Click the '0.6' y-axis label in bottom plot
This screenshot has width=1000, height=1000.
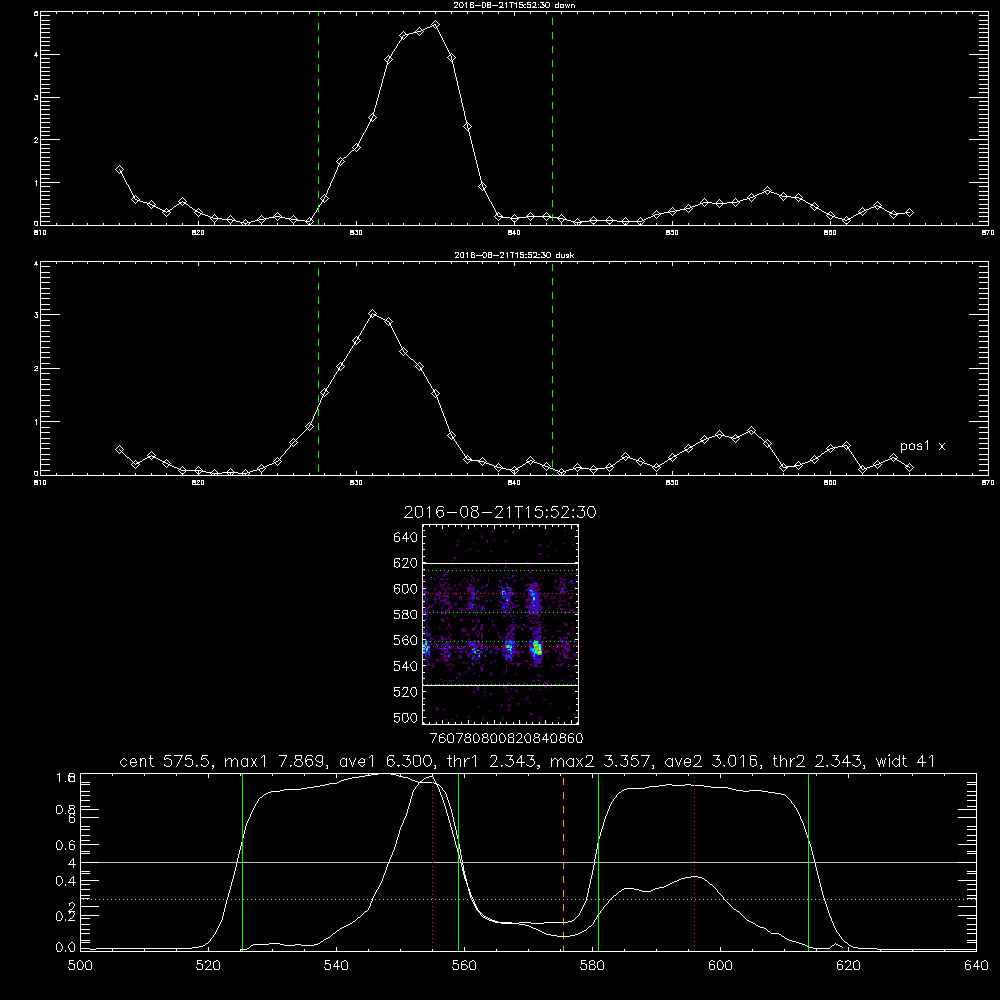[x=66, y=845]
